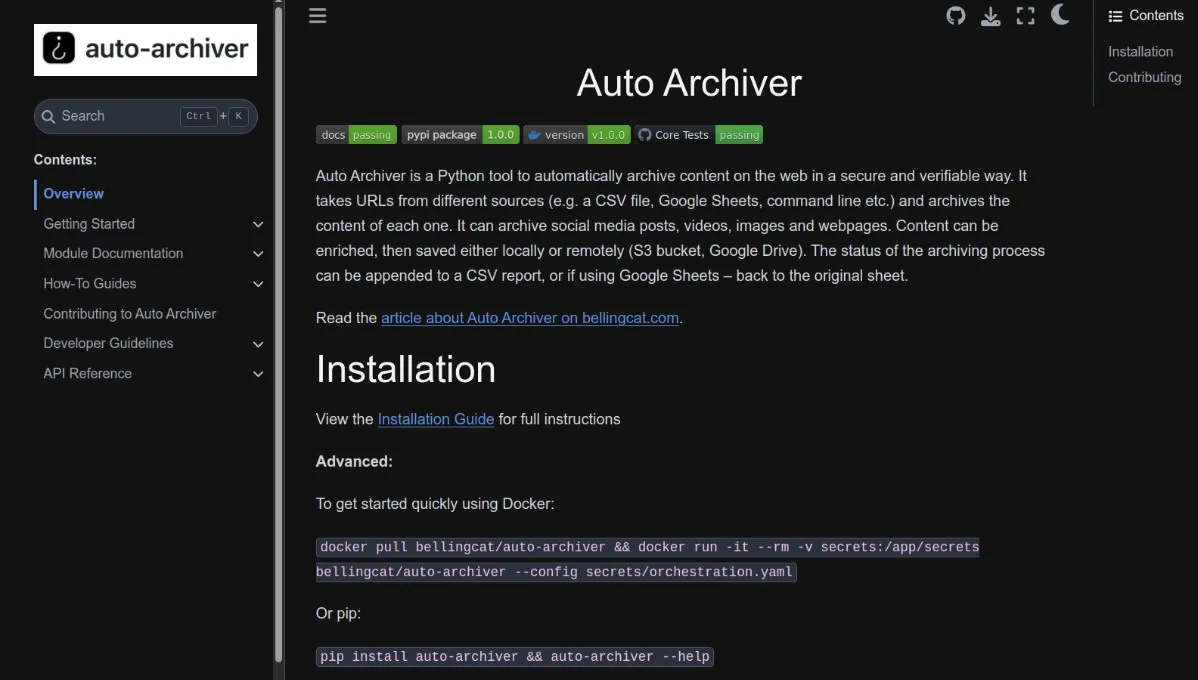Click the docs passing badge

point(356,135)
